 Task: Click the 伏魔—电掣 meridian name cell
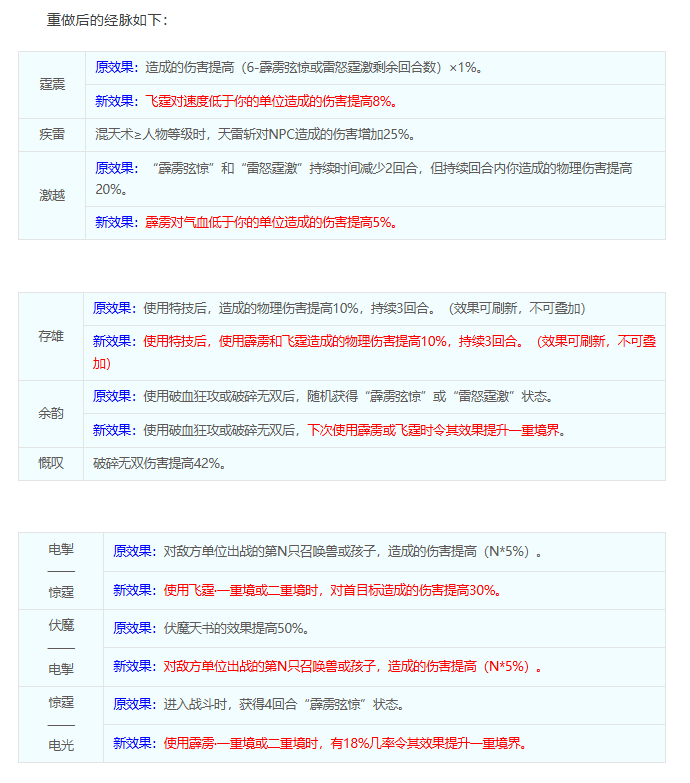61,647
